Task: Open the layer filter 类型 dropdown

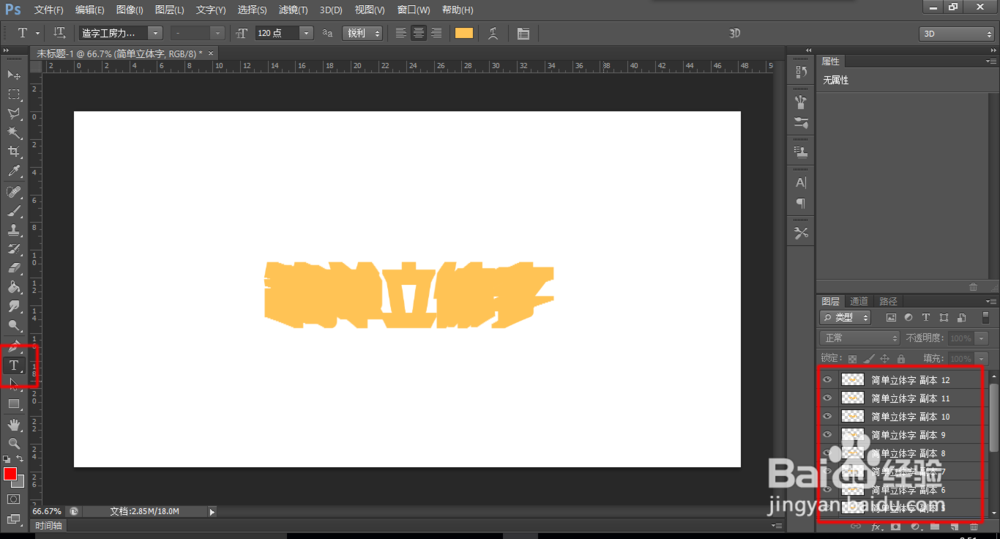Action: (x=846, y=317)
